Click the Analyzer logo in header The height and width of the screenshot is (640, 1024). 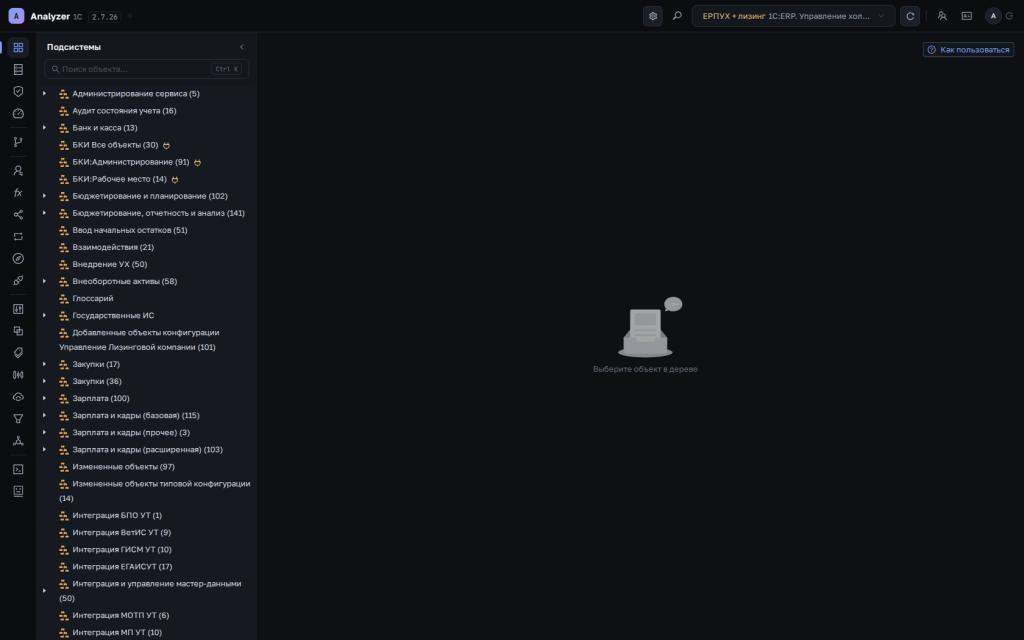(16, 16)
